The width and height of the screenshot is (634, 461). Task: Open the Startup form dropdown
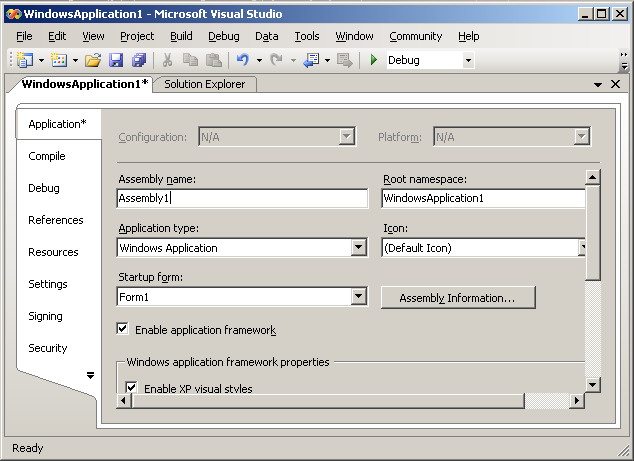tap(358, 297)
